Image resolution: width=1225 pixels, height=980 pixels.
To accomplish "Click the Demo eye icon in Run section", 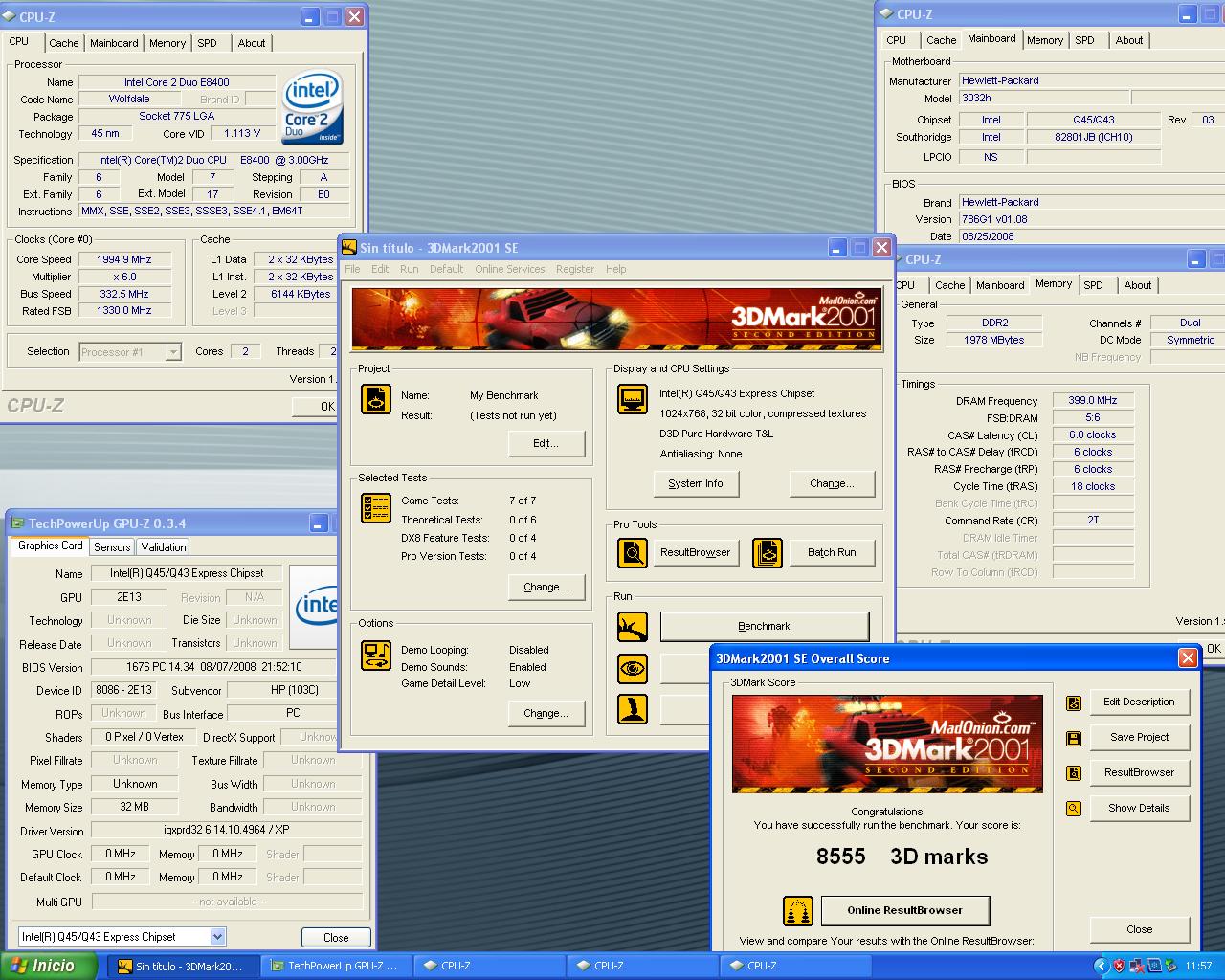I will click(632, 668).
